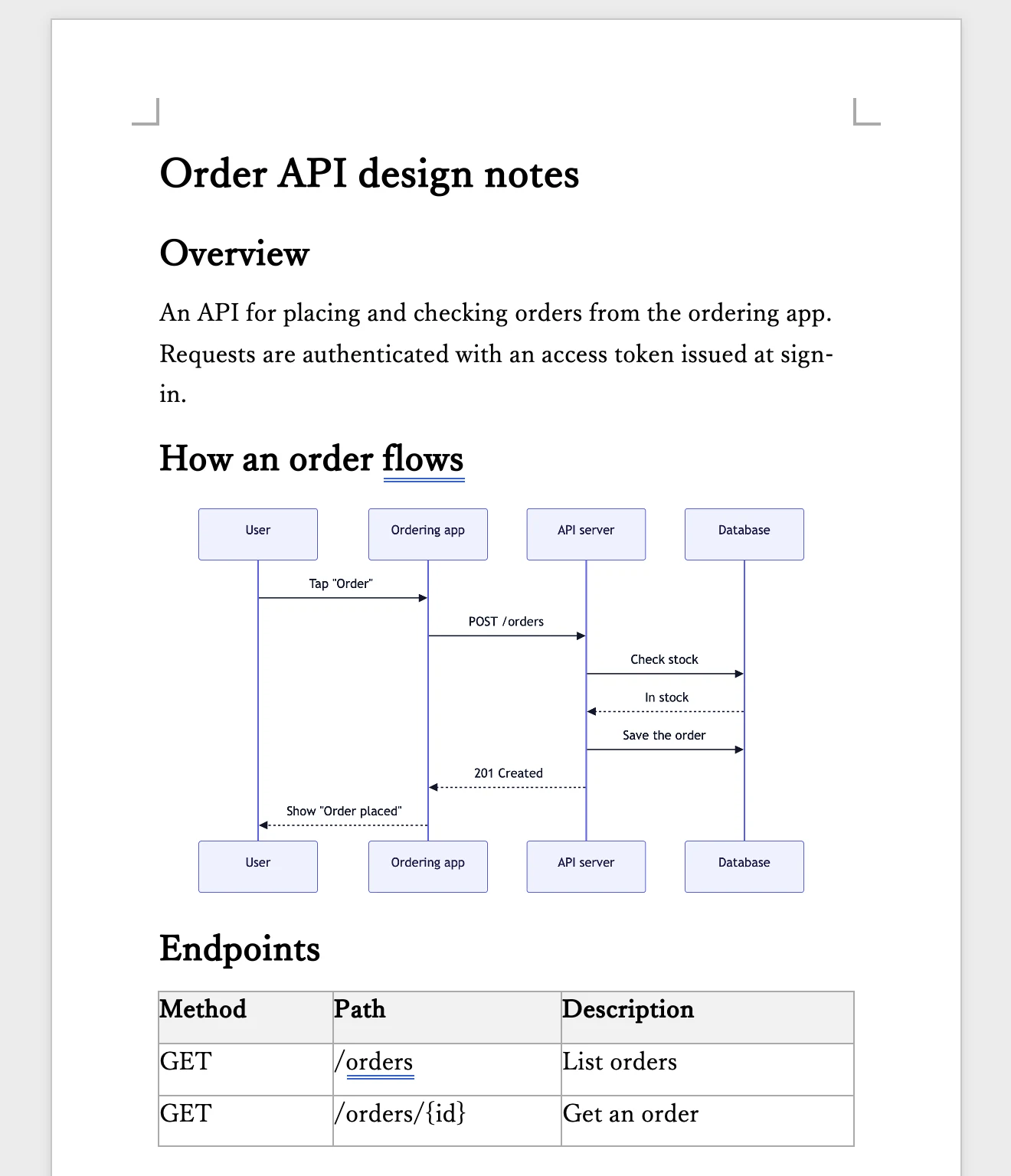
Task: Click the "/orders/{id}" path cell
Action: tap(447, 1121)
